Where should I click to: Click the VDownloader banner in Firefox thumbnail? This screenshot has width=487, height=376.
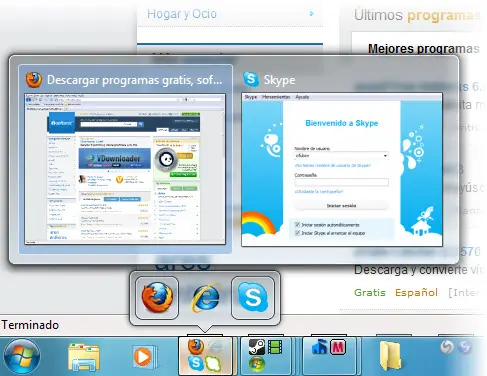[114, 158]
